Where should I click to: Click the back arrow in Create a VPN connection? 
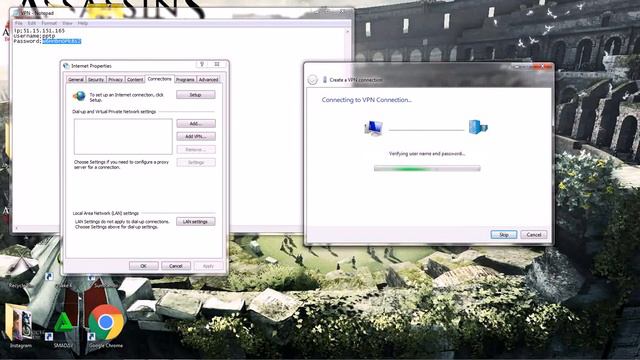[312, 80]
